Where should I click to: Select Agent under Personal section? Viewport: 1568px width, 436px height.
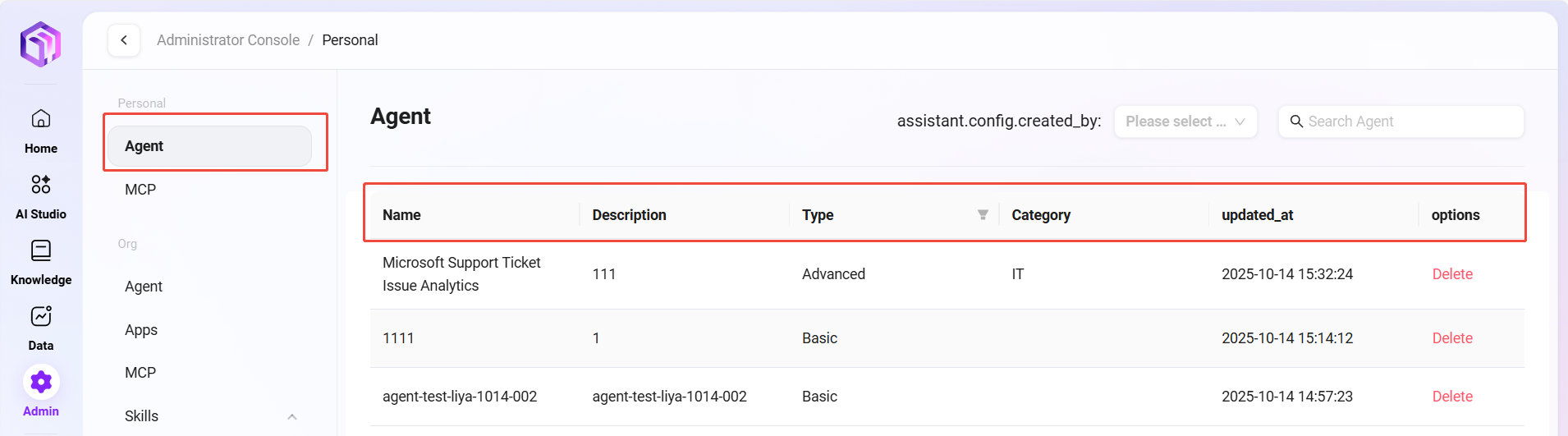point(209,146)
